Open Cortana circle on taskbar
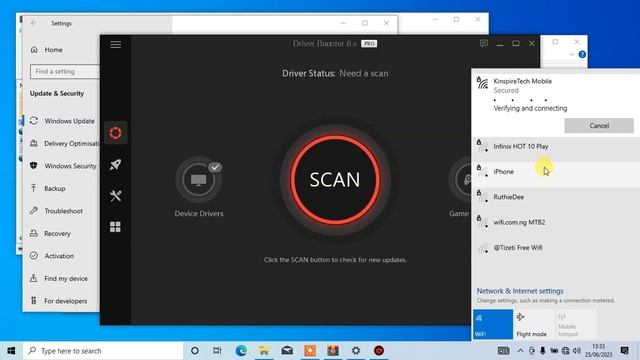Screen dimensions: 640x360 click(195, 351)
